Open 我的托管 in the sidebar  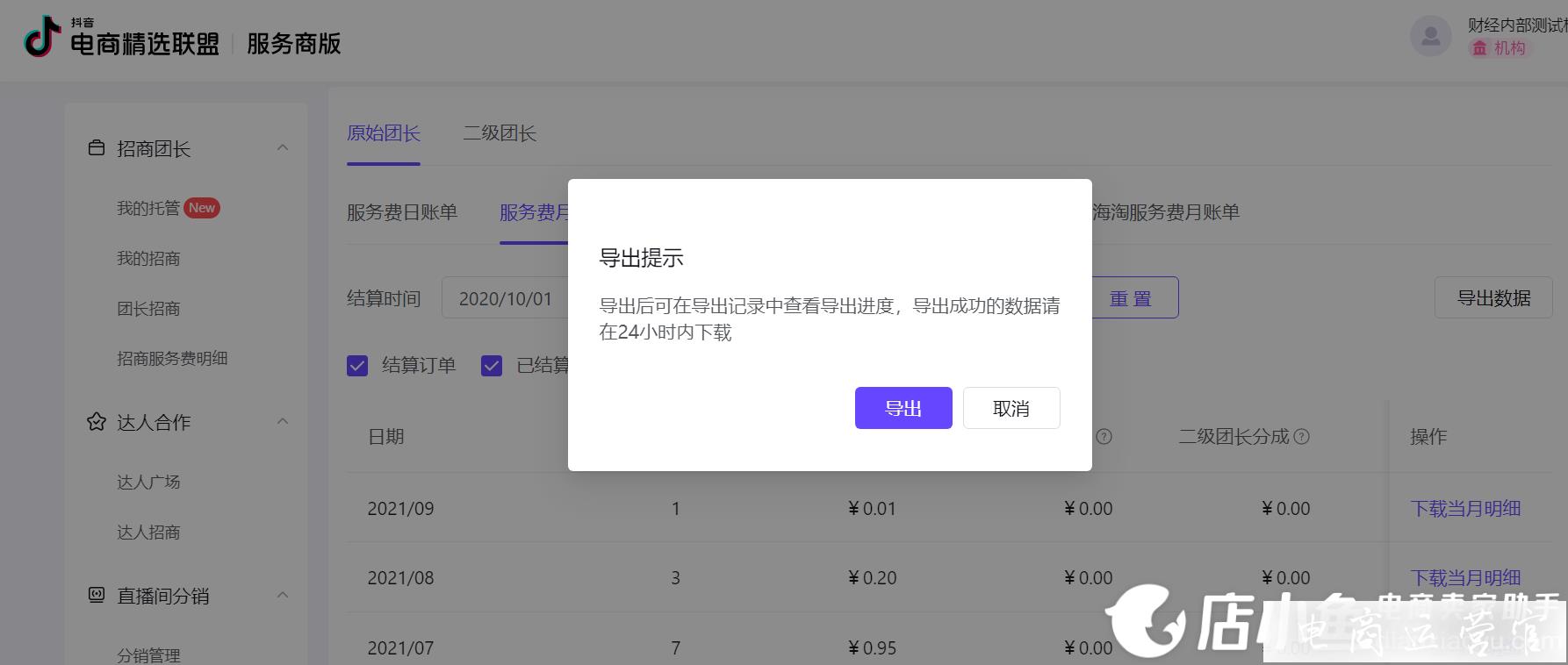[148, 208]
